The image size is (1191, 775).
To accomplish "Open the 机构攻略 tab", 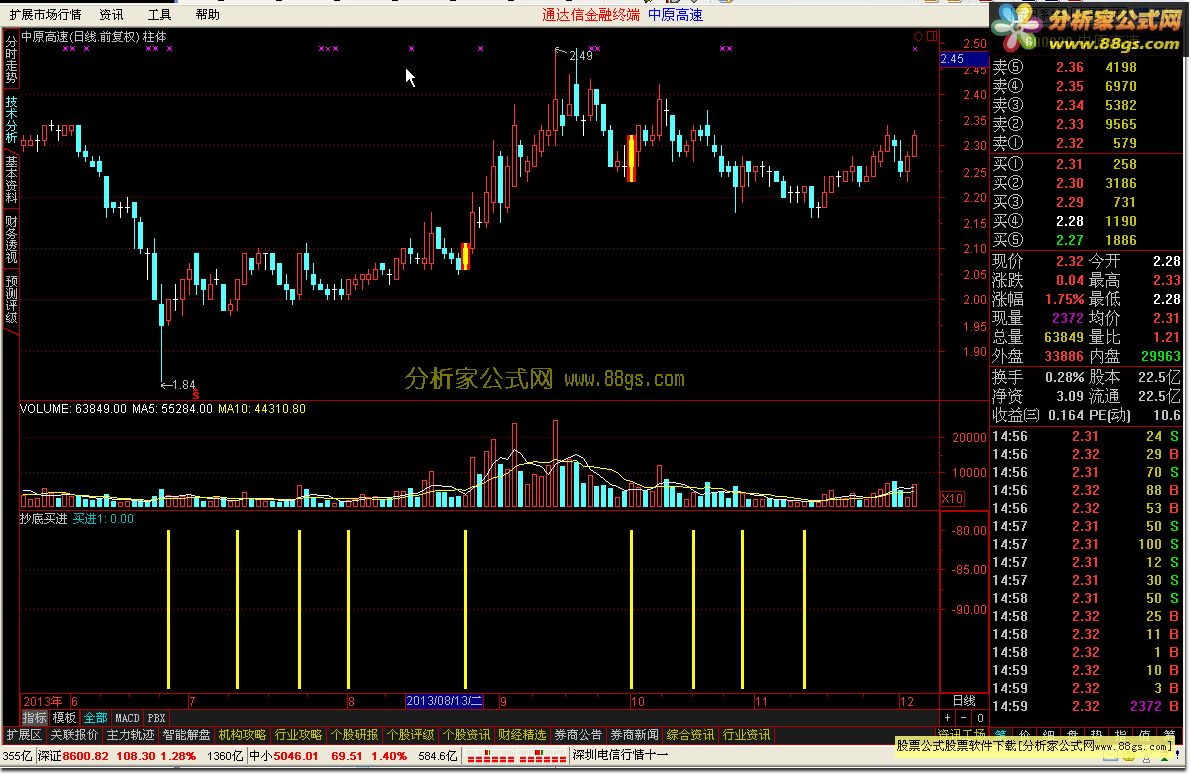I will (242, 735).
